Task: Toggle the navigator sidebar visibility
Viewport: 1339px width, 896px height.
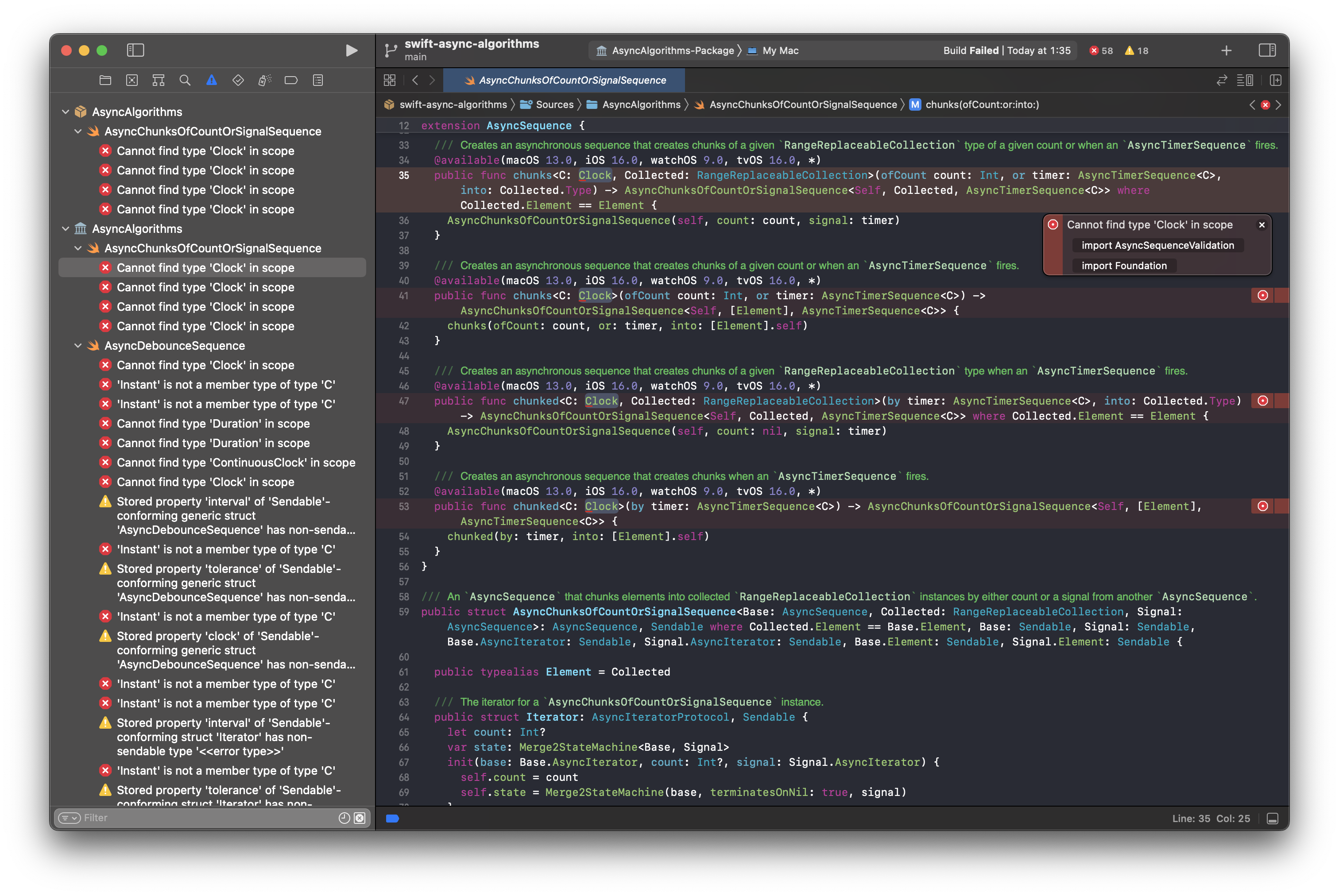Action: point(135,50)
